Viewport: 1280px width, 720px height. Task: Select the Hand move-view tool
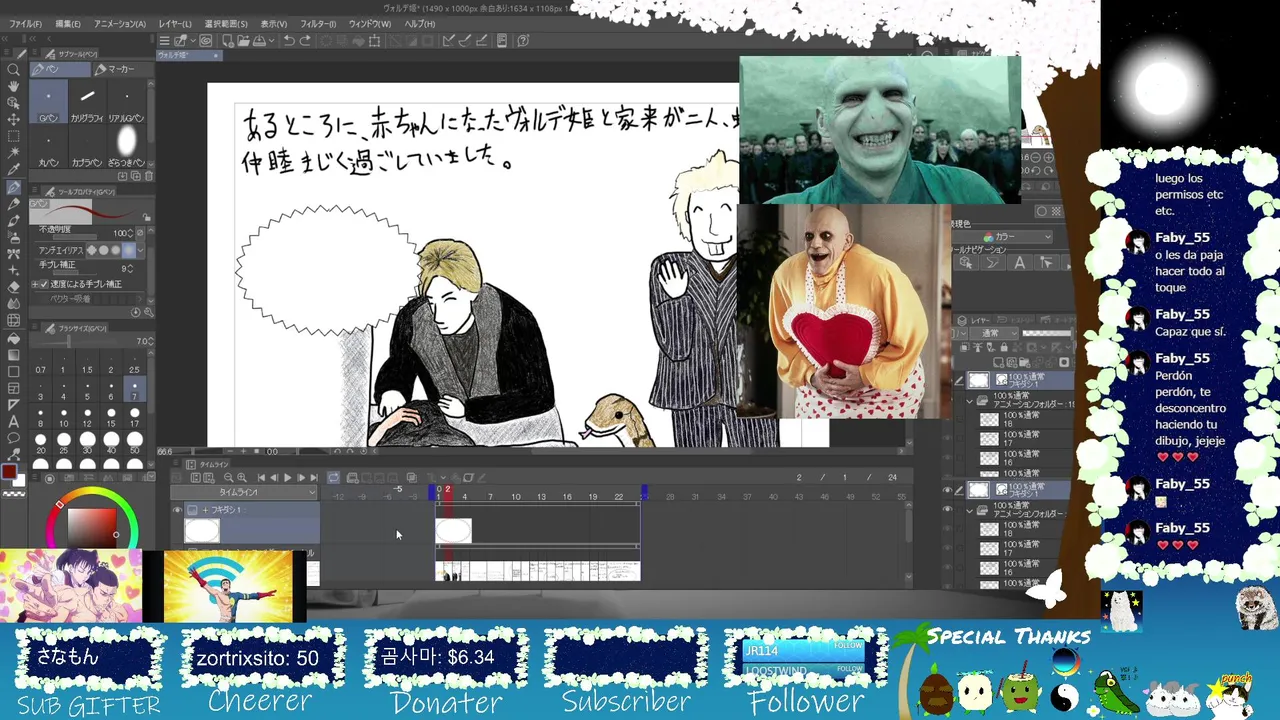click(13, 87)
